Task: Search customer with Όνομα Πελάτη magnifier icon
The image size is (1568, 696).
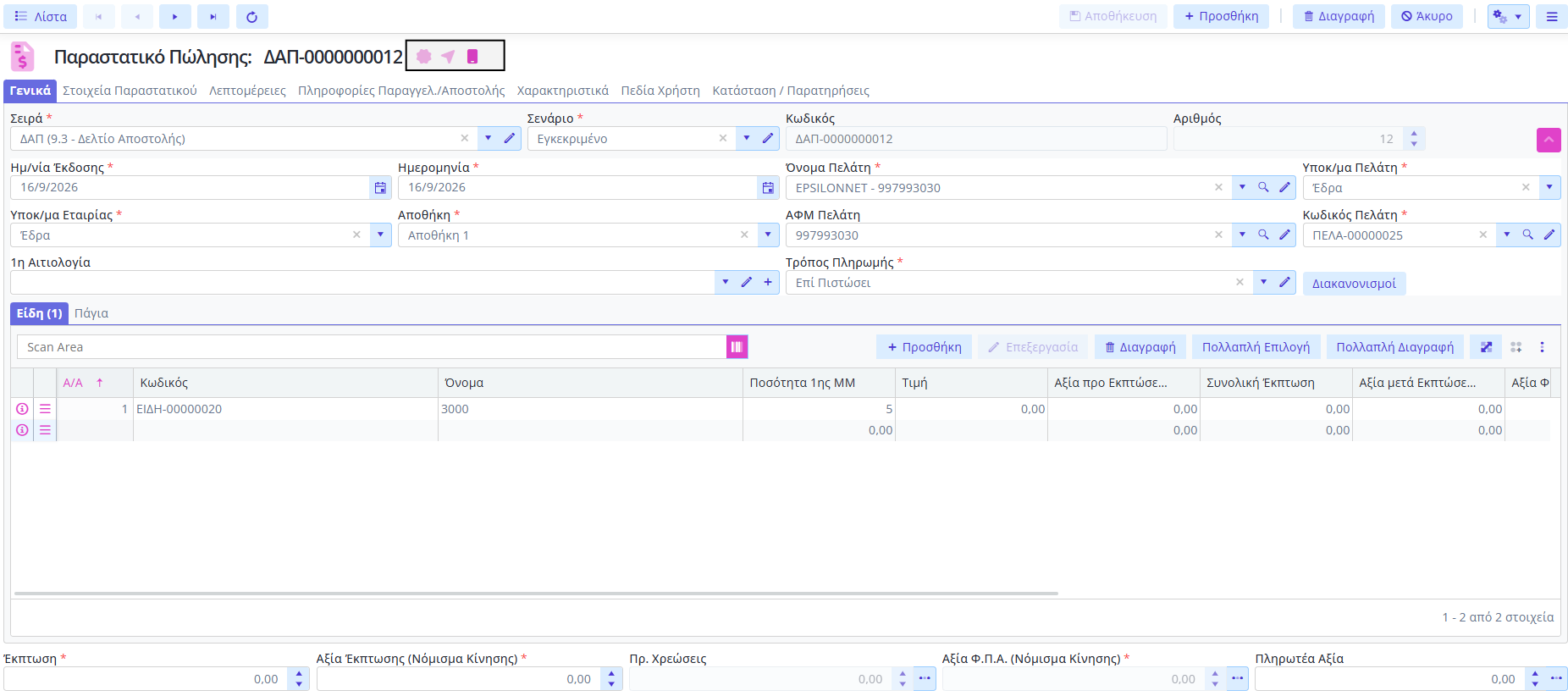Action: (1263, 187)
